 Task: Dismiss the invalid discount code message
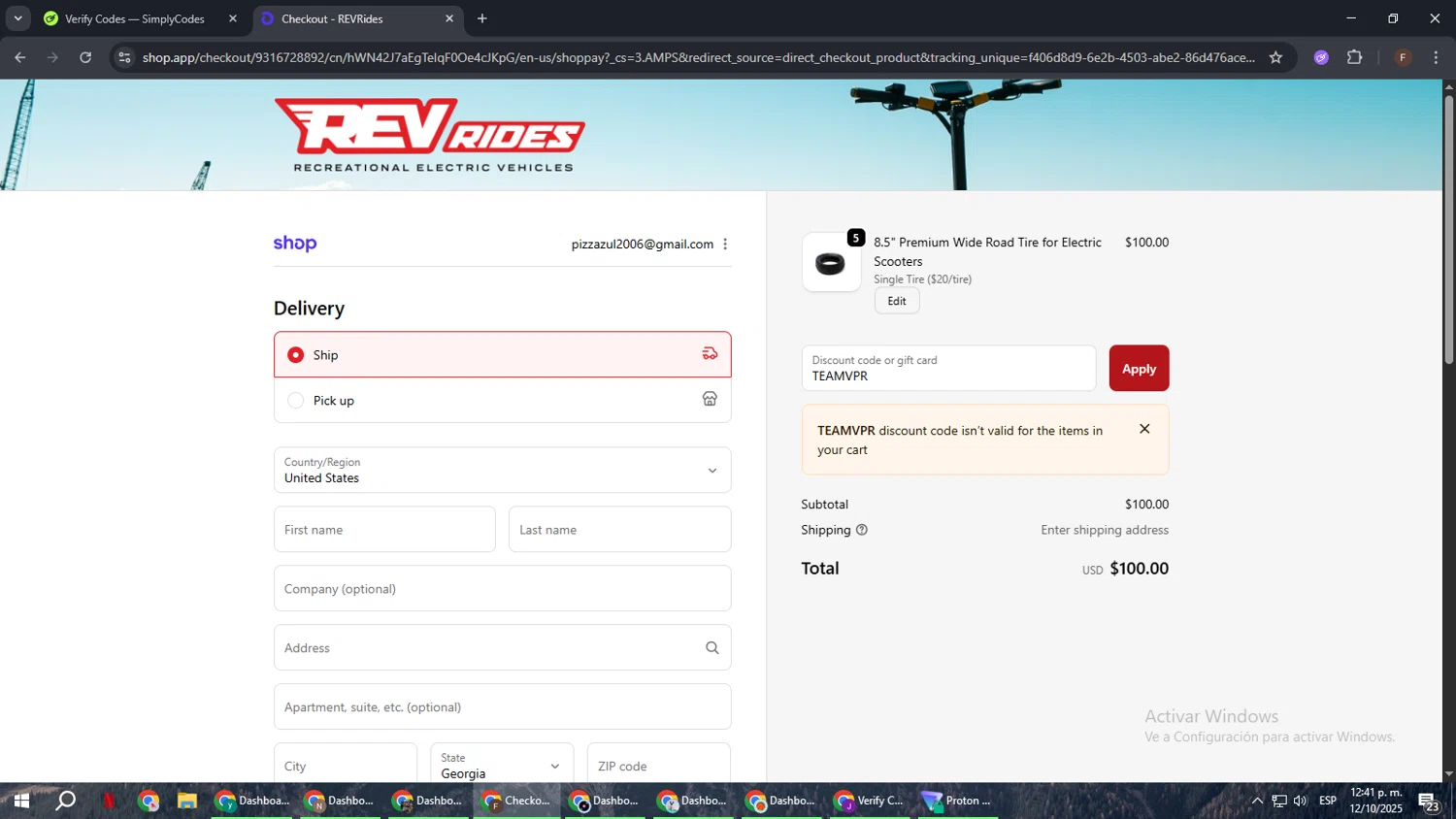click(1144, 429)
